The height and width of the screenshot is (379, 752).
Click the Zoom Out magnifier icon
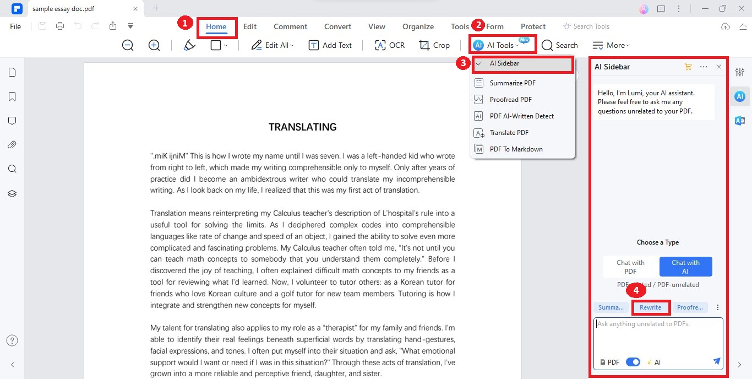pos(128,45)
